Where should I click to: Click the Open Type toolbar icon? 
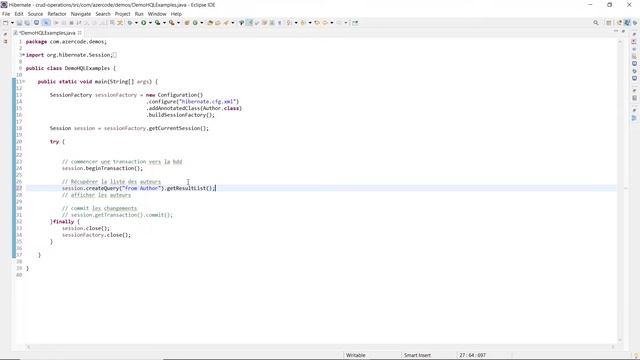210,23
